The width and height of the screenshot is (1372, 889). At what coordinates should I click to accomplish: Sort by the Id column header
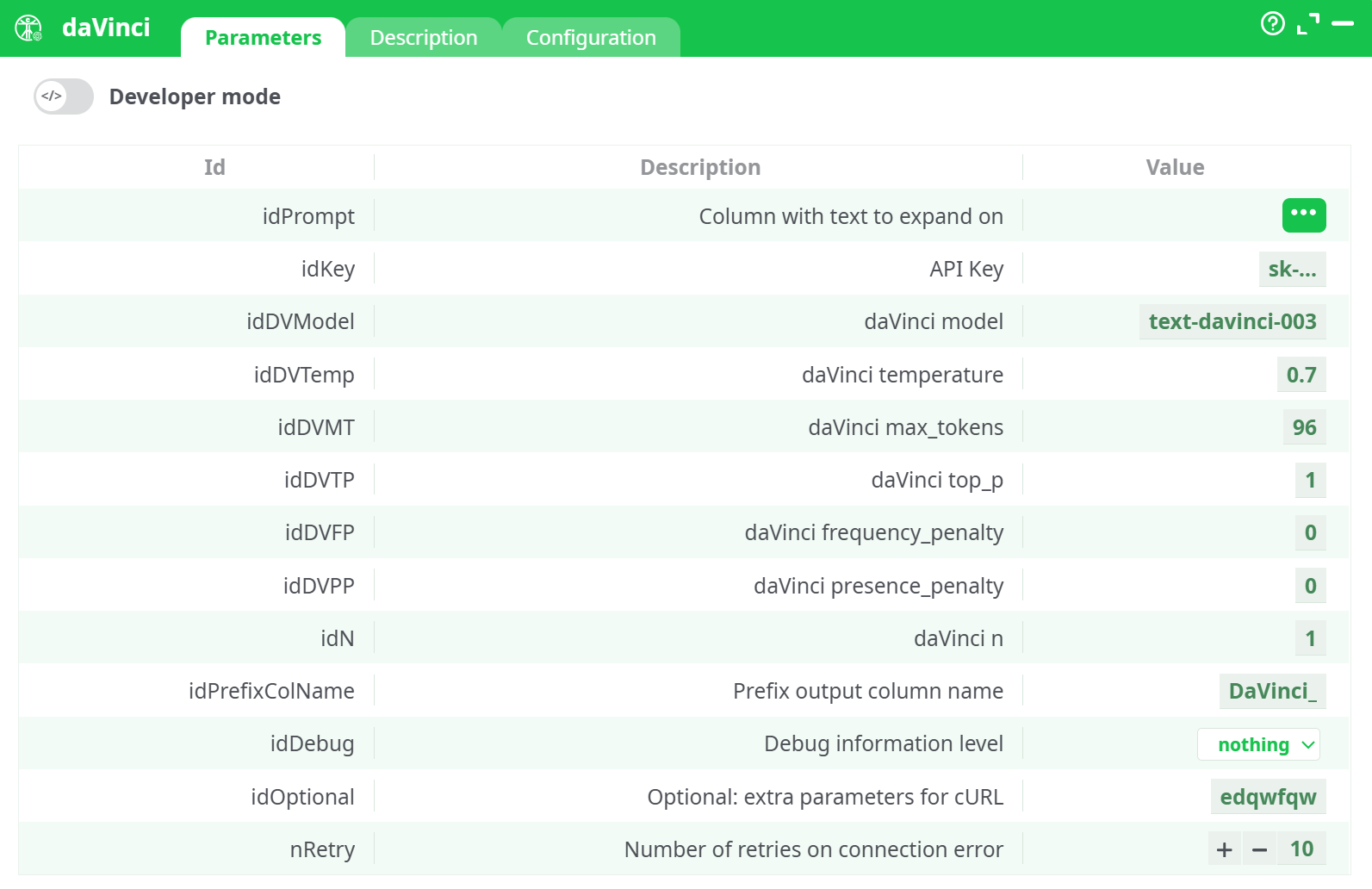pyautogui.click(x=214, y=167)
